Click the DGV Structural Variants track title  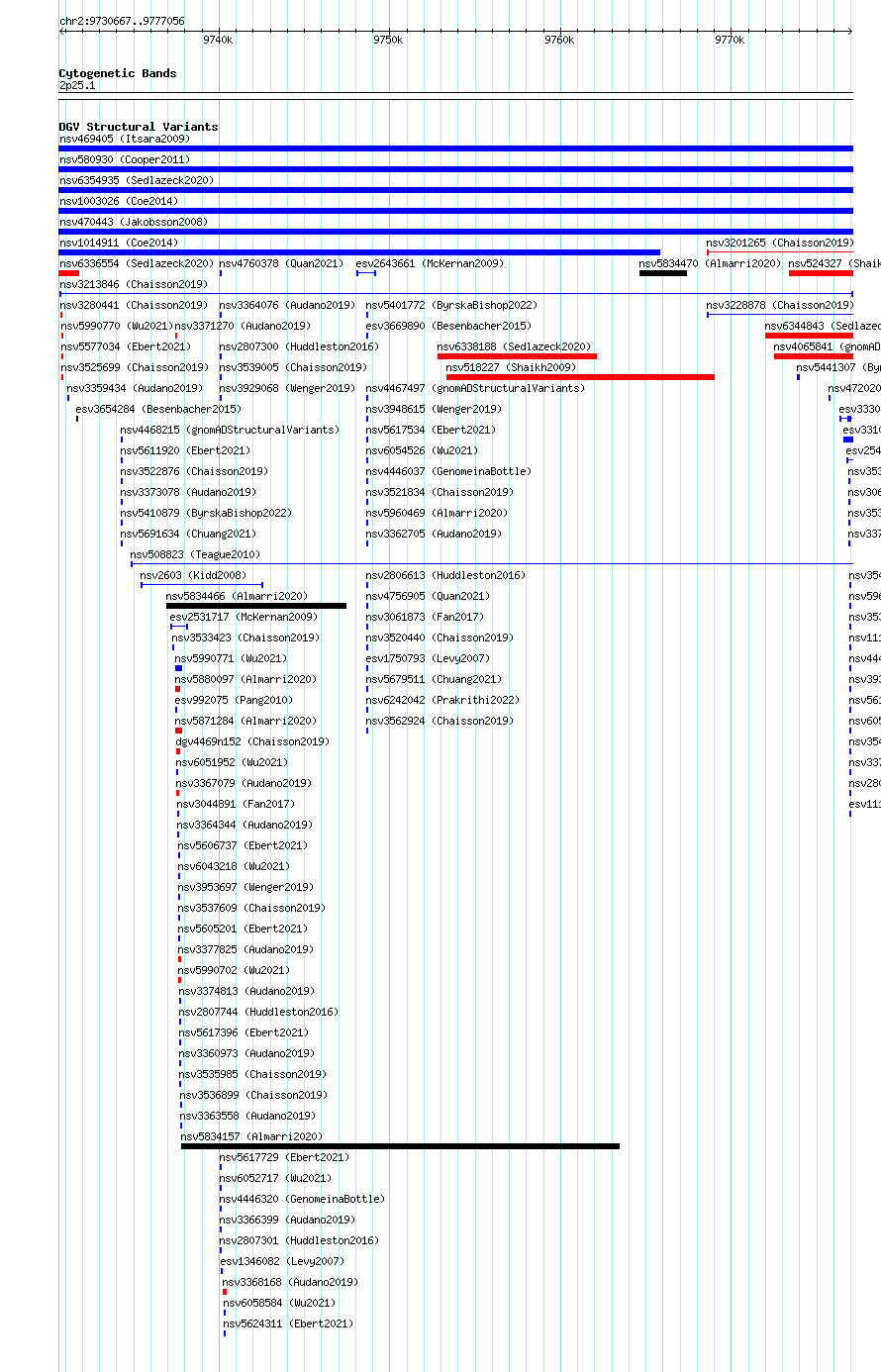(139, 127)
